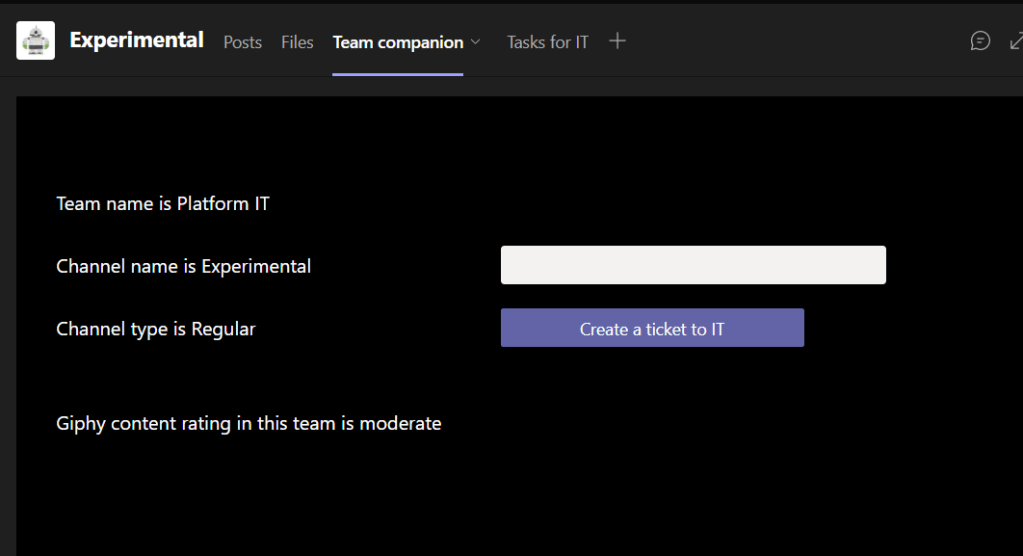Click empty header space right of plus icon
The width and height of the screenshot is (1023, 556).
(x=790, y=41)
